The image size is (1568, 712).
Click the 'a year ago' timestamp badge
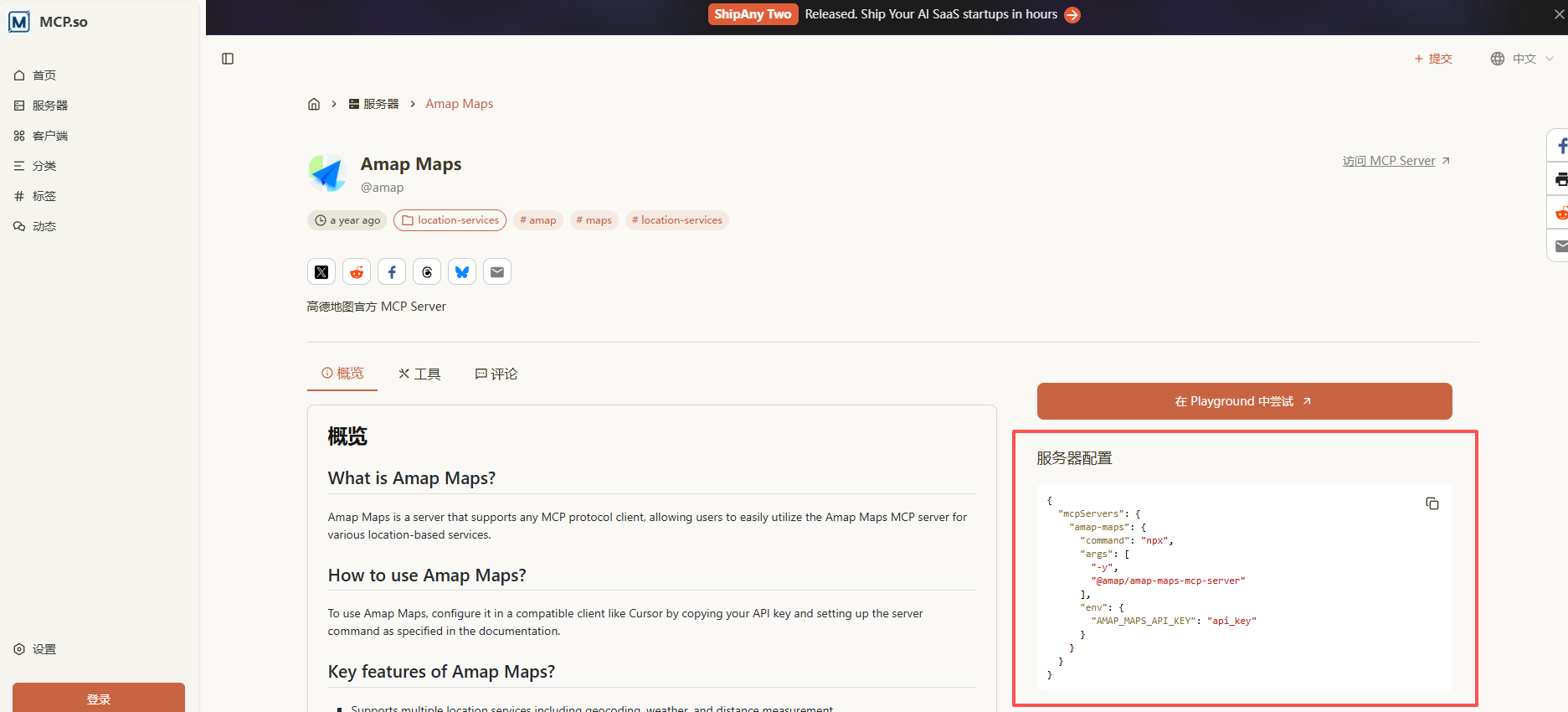pyautogui.click(x=347, y=220)
